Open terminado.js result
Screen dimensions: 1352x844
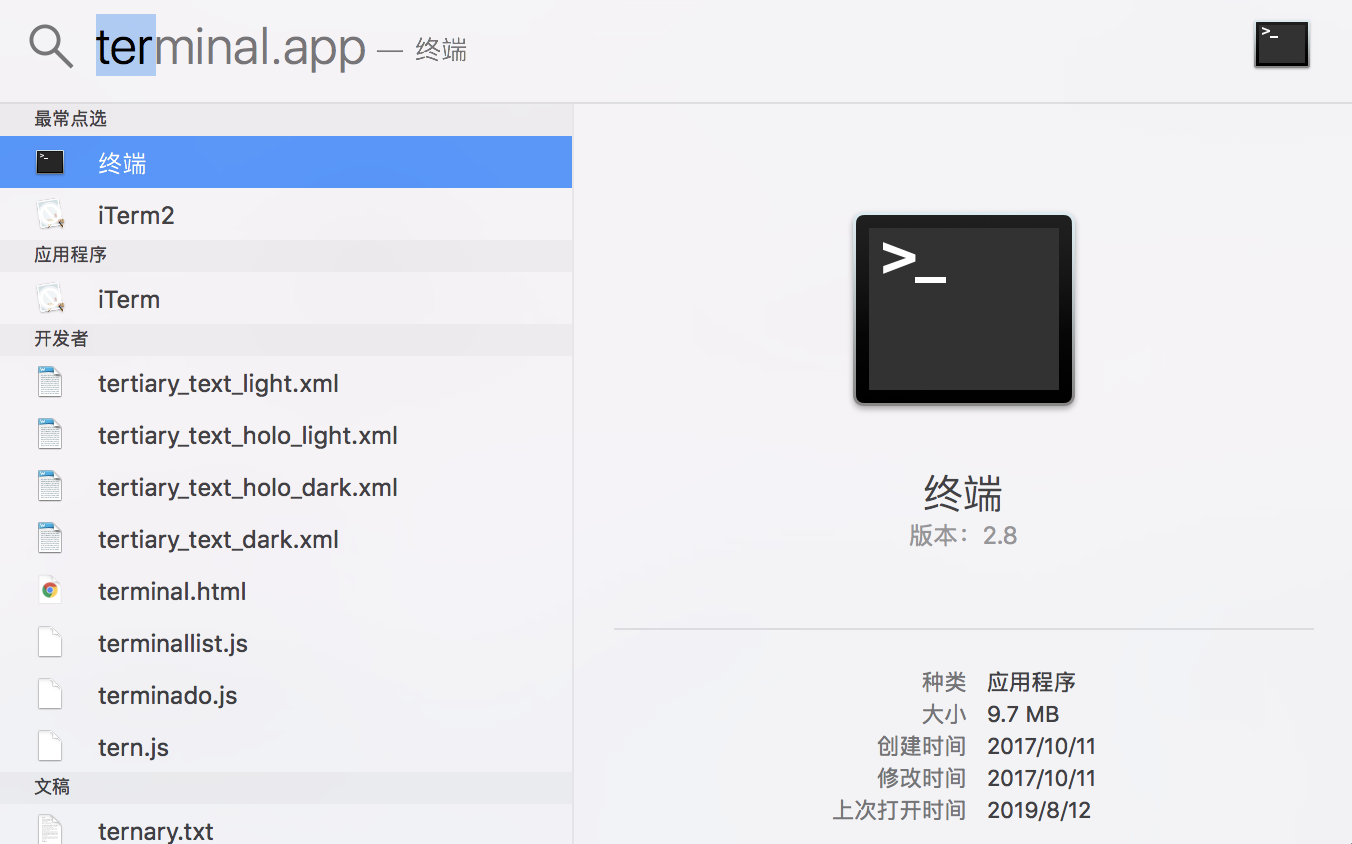[286, 694]
